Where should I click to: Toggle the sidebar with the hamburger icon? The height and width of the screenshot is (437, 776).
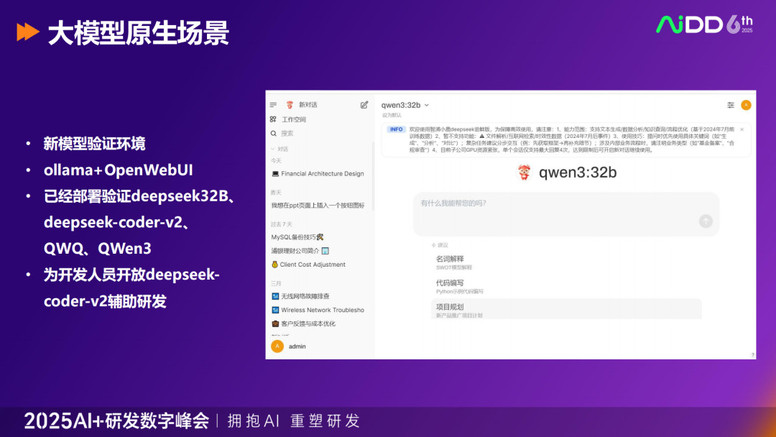pyautogui.click(x=273, y=105)
